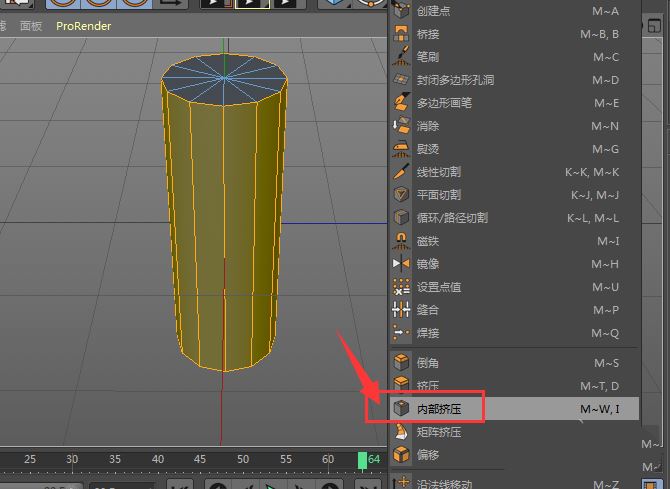The image size is (670, 489).
Task: Click the 熨烫 iron tool icon
Action: pos(401,149)
